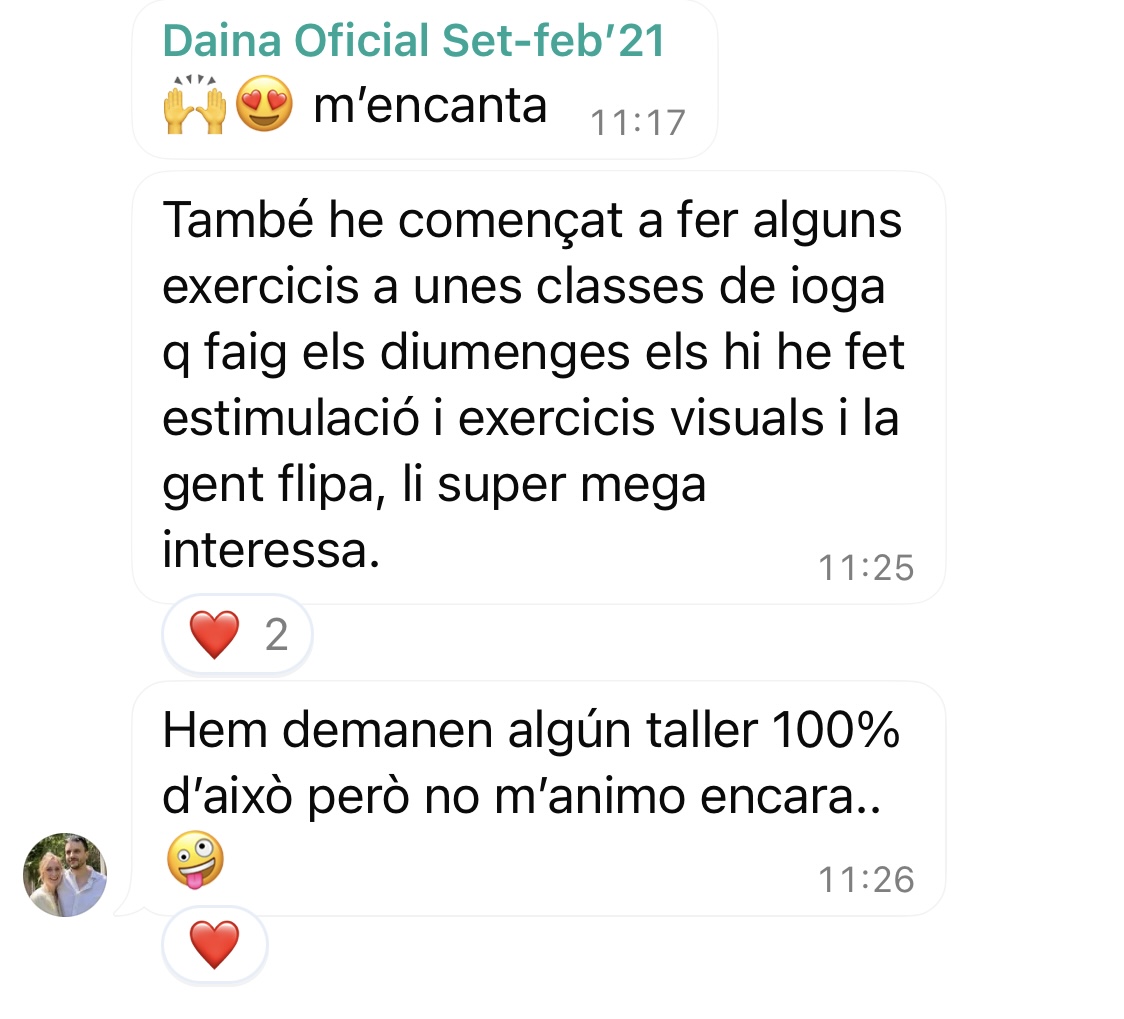Open the heart reaction under the 11:26 message
1124x1019 pixels.
(x=215, y=944)
